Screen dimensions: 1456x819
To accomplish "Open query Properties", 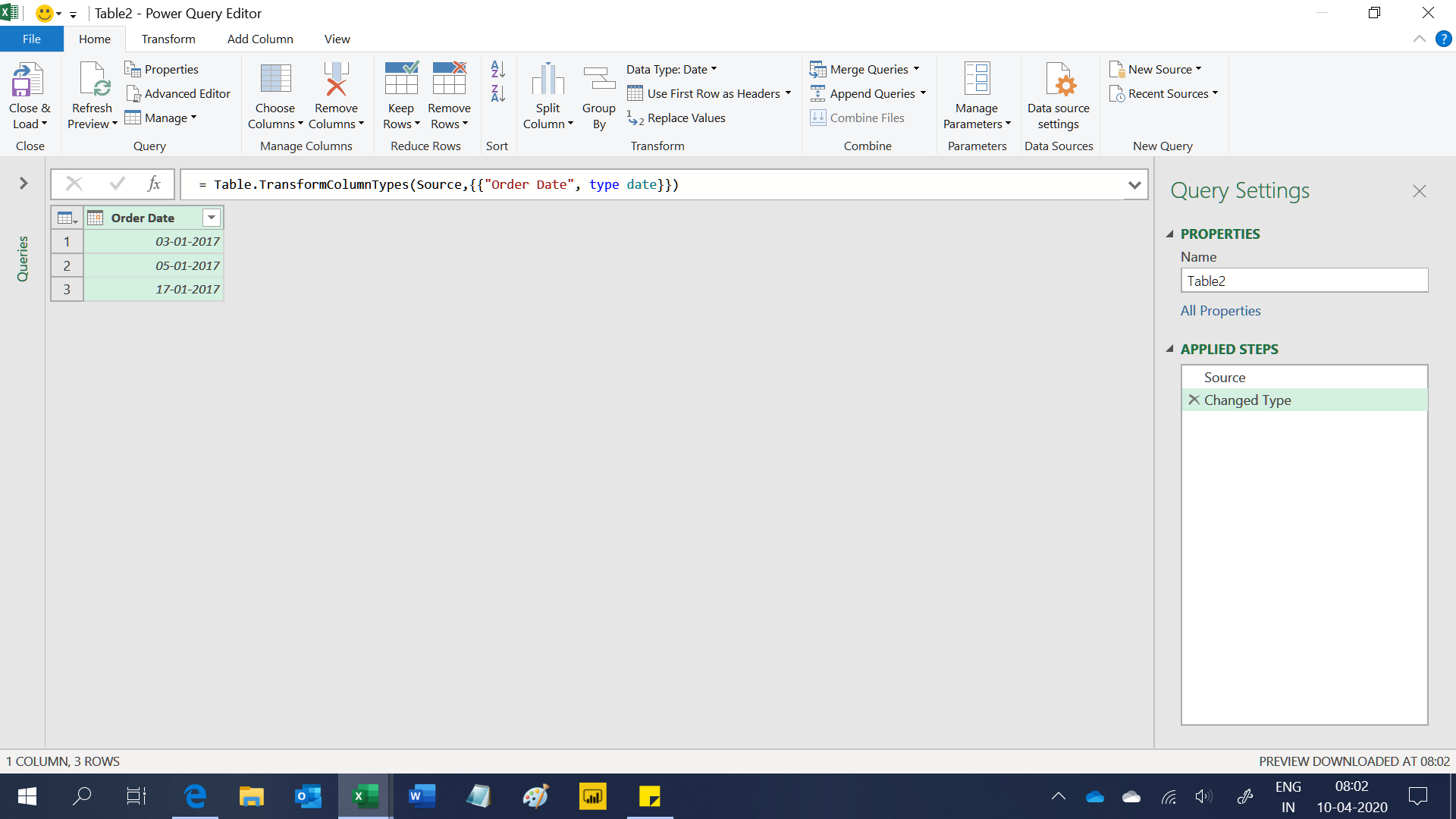I will pyautogui.click(x=162, y=69).
